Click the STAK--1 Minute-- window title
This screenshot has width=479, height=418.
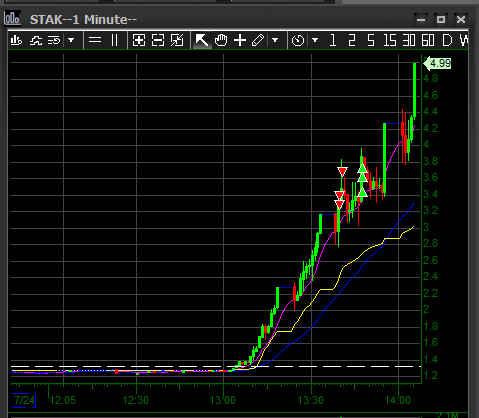point(83,20)
